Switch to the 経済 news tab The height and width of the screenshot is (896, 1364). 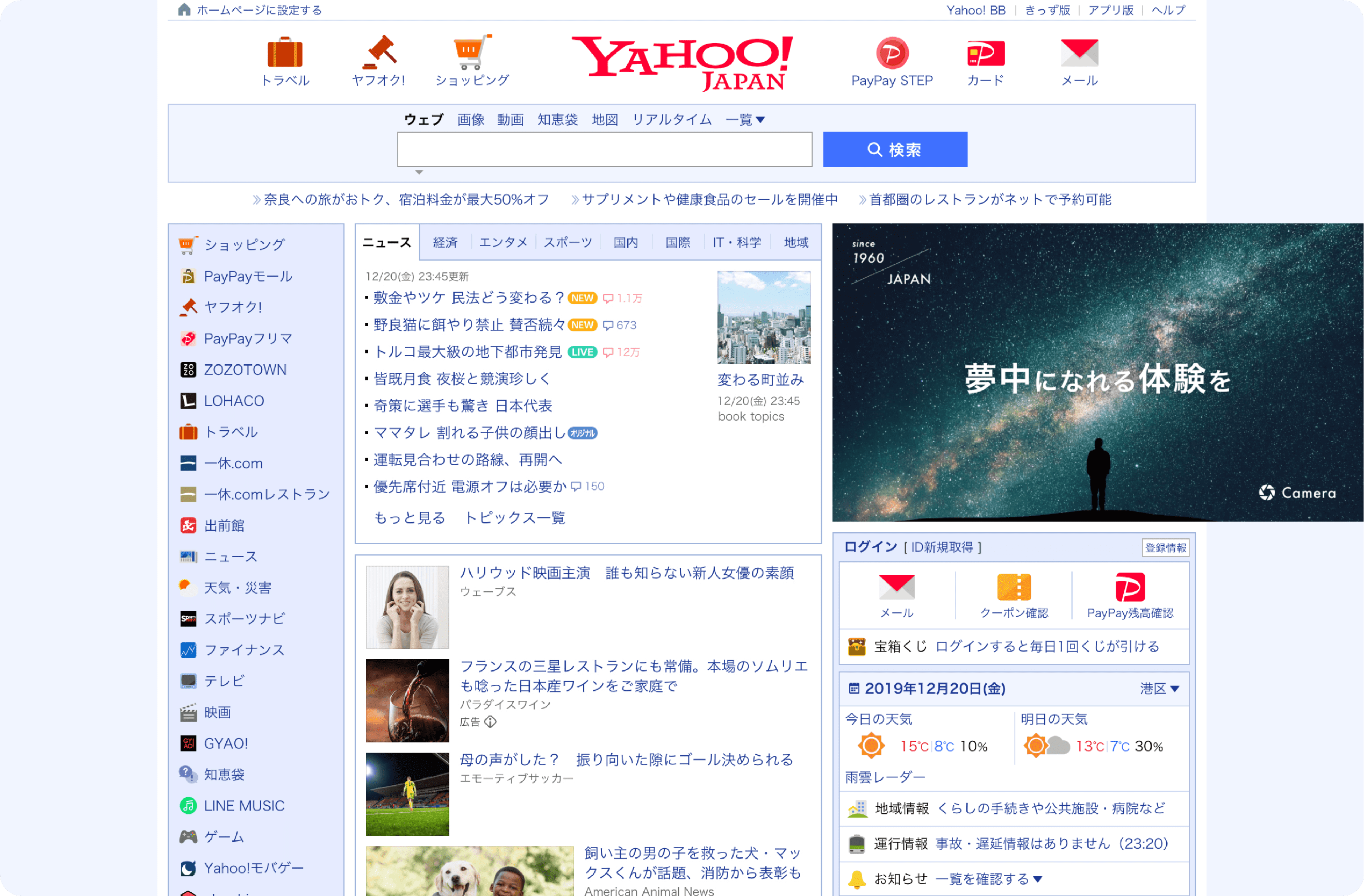point(446,242)
